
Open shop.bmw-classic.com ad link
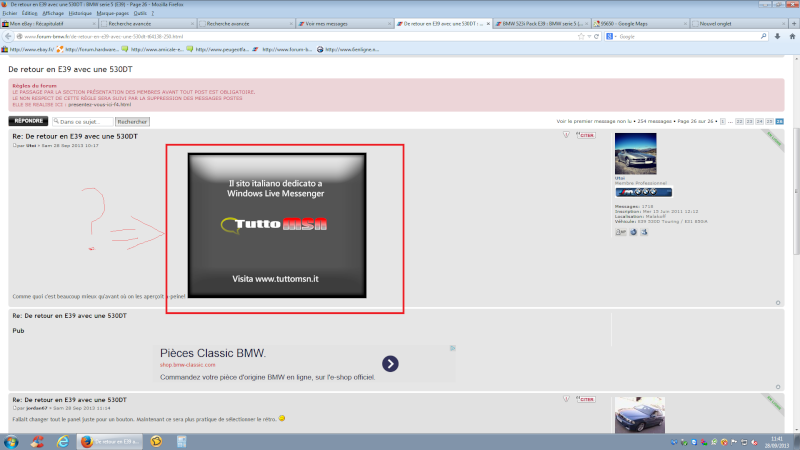[187, 365]
